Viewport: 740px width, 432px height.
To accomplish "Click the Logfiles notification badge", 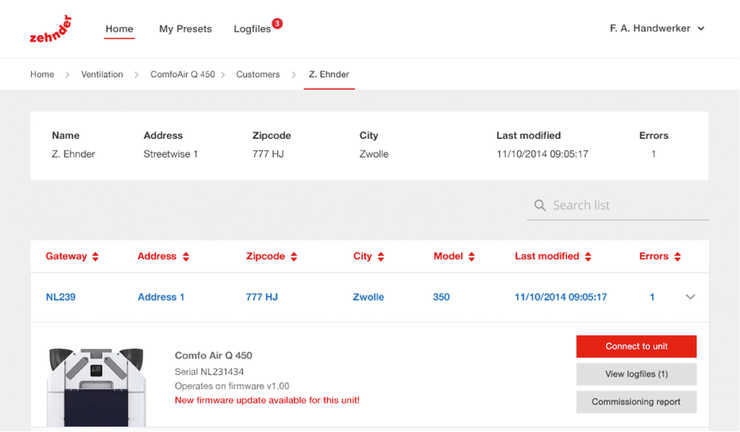I will coord(276,23).
